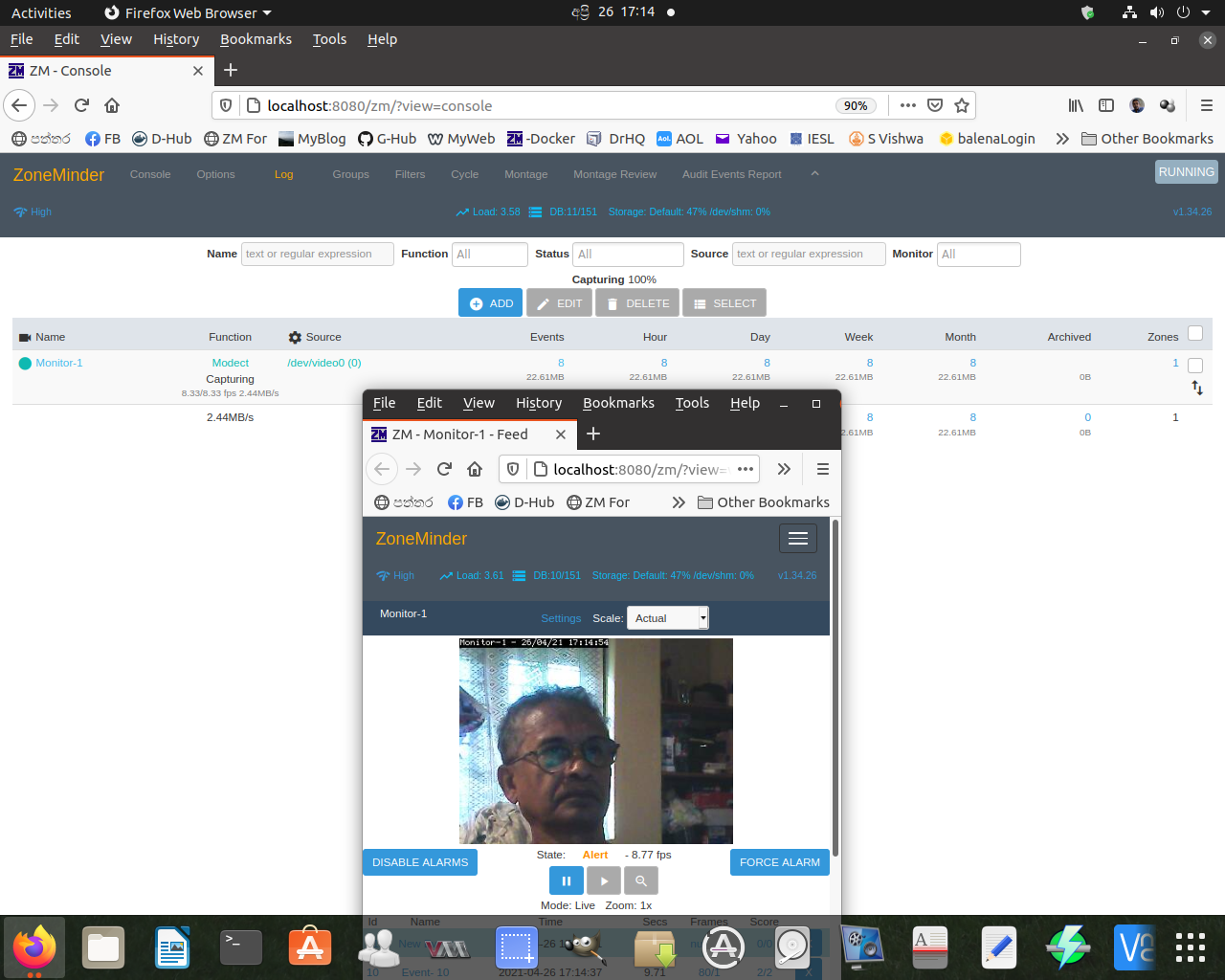This screenshot has height=980, width=1225.
Task: Open LibreOffice Writer from the dock
Action: tap(172, 947)
